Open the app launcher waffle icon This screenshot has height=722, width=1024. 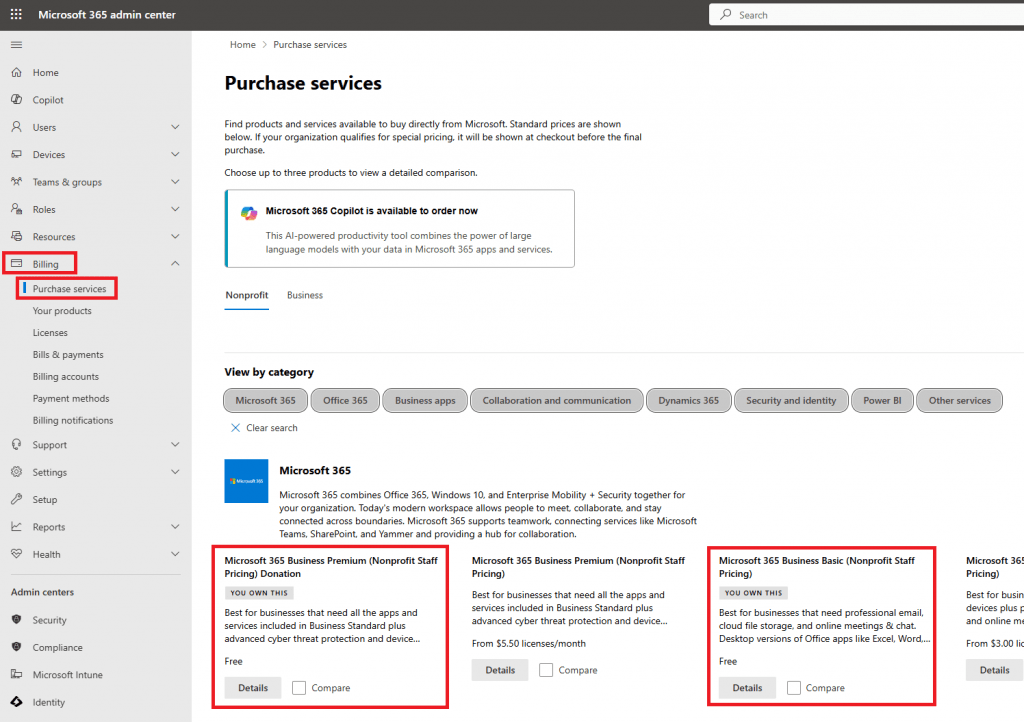click(x=16, y=14)
